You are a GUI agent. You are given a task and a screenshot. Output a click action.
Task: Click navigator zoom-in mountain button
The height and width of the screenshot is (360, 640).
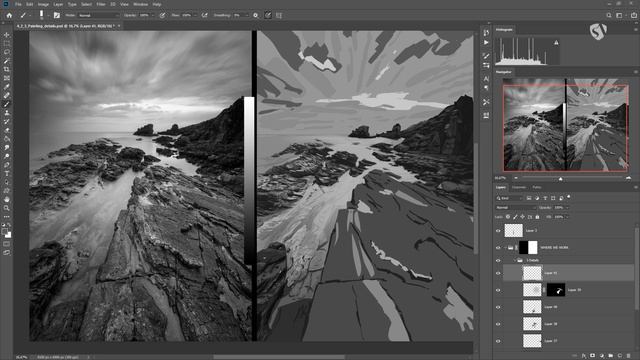click(x=628, y=178)
